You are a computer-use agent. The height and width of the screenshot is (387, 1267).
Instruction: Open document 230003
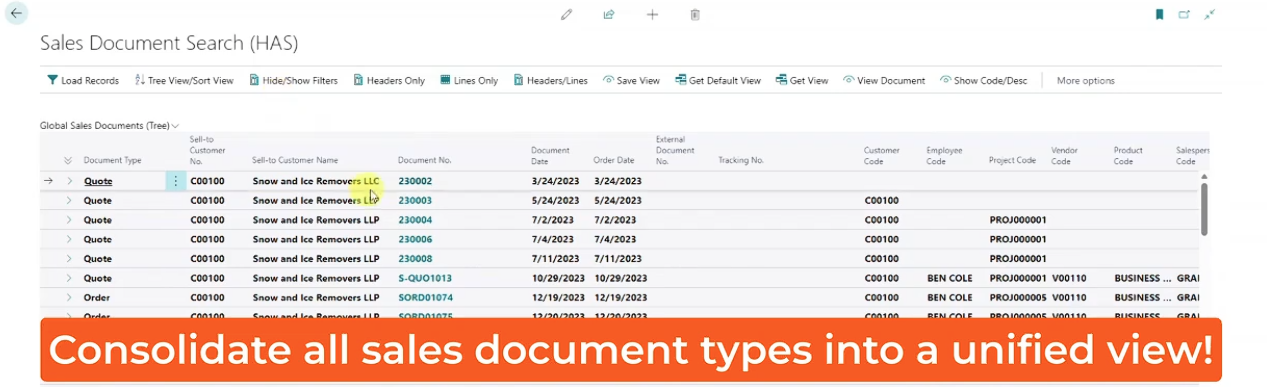pos(415,201)
